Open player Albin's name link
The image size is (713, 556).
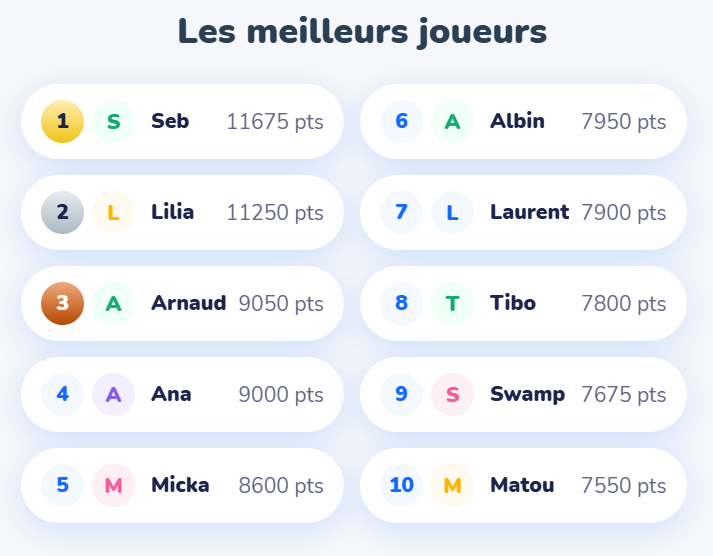pos(517,122)
